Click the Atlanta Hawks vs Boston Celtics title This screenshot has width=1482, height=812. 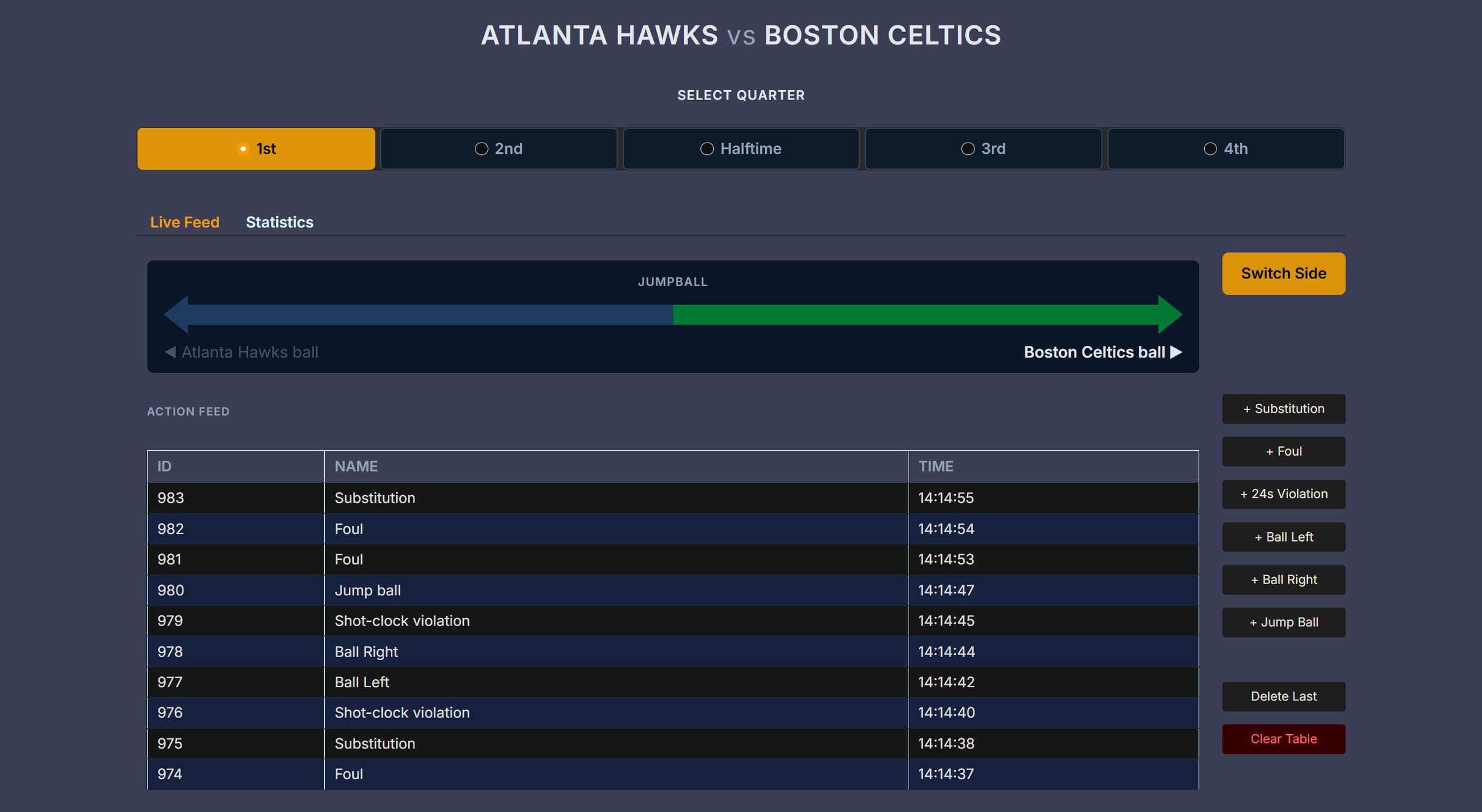[x=741, y=35]
